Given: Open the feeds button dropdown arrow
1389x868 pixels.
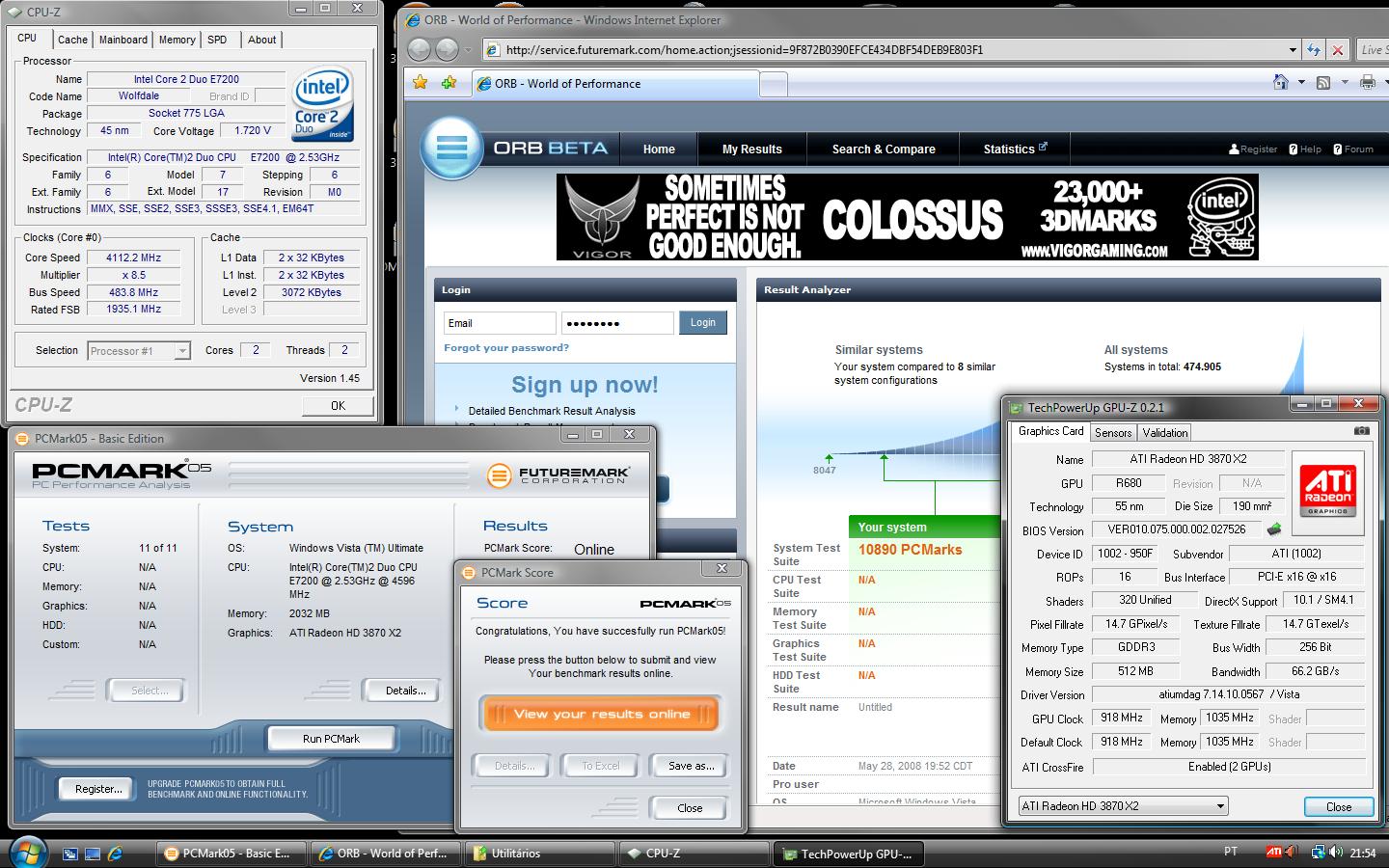Looking at the screenshot, I should pyautogui.click(x=1344, y=83).
